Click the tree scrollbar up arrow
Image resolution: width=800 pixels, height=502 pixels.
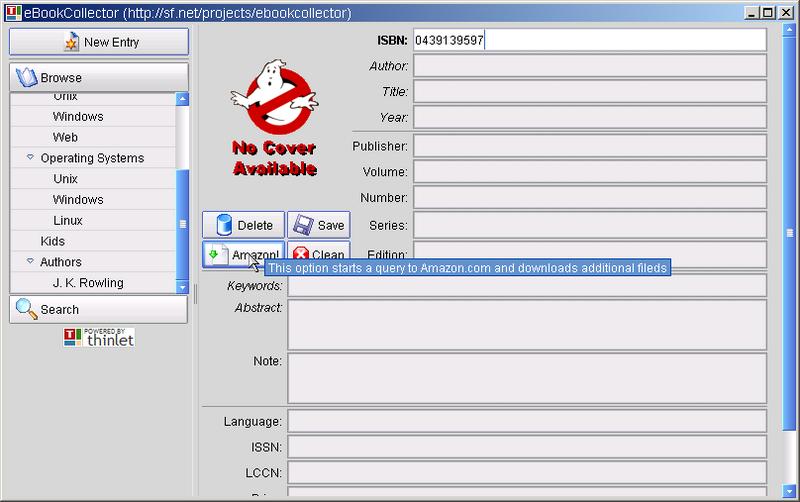pos(182,99)
